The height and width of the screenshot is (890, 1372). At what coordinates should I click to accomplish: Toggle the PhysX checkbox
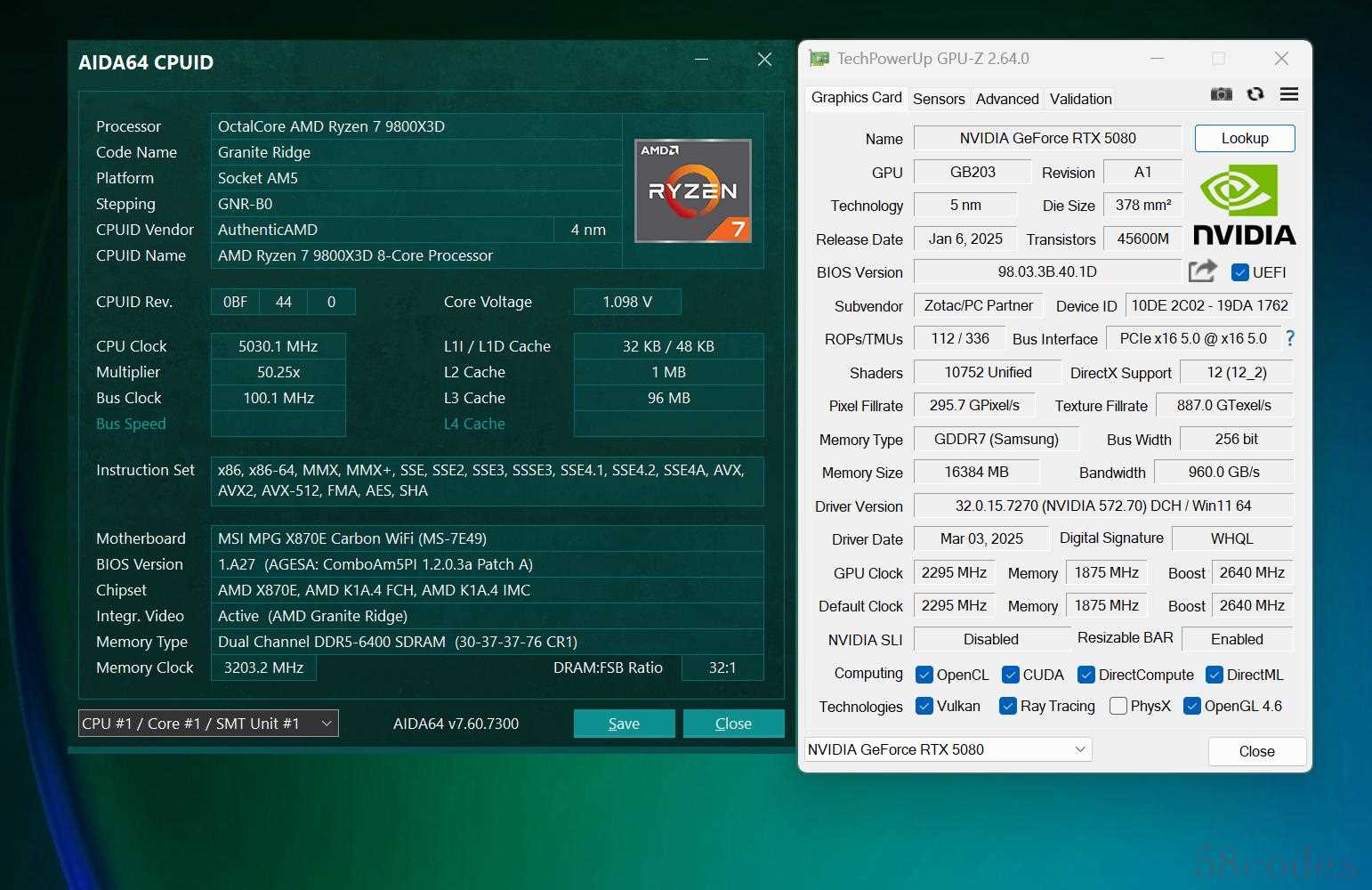pos(1118,706)
